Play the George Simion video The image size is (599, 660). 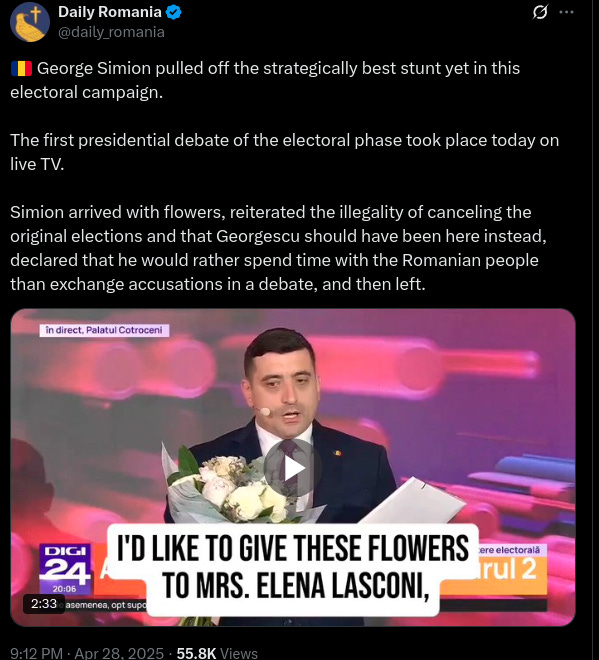(x=293, y=468)
